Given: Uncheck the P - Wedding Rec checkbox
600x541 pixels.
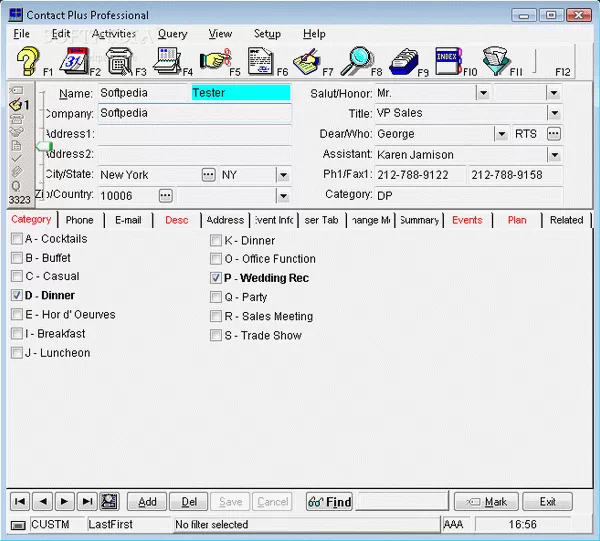Looking at the screenshot, I should (x=216, y=278).
